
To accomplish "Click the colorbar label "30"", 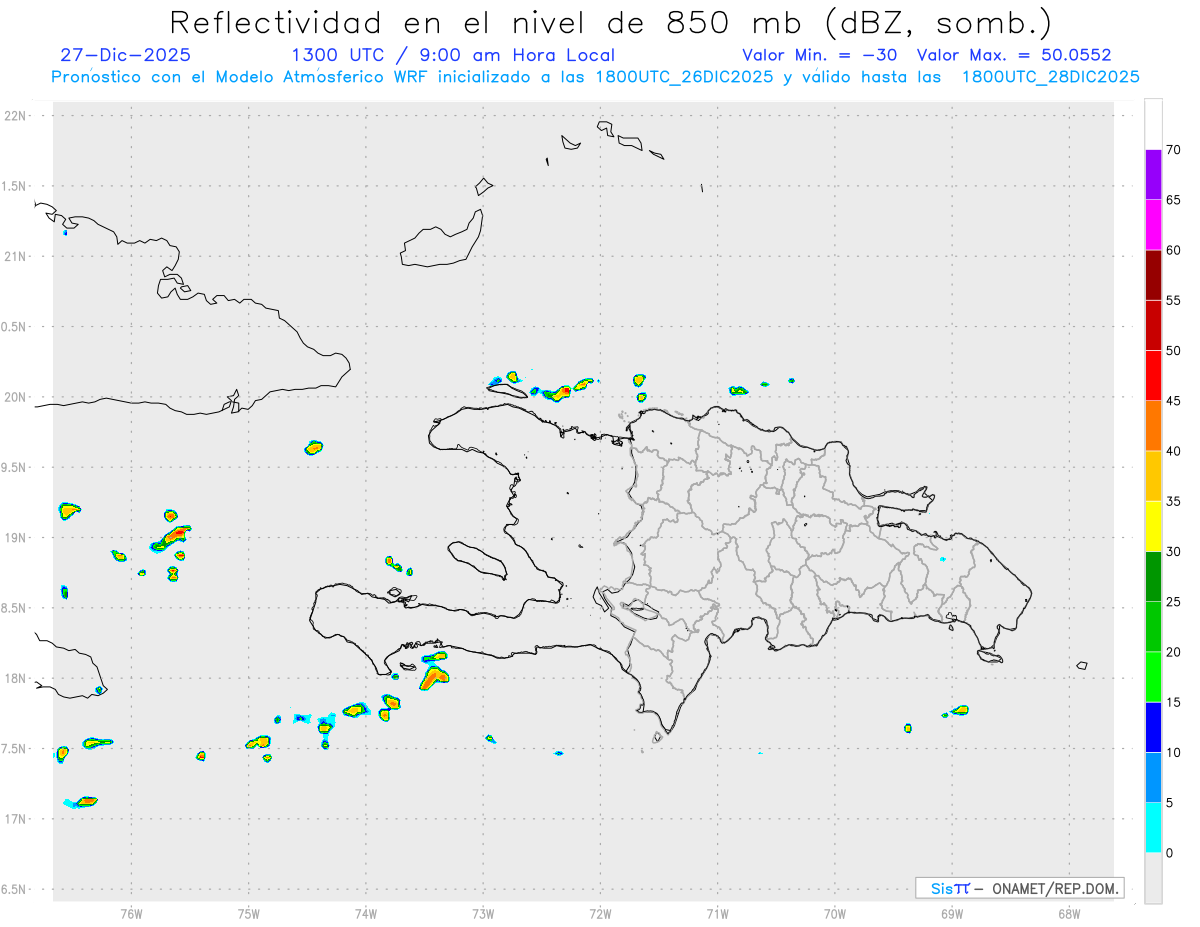I will [x=1174, y=552].
